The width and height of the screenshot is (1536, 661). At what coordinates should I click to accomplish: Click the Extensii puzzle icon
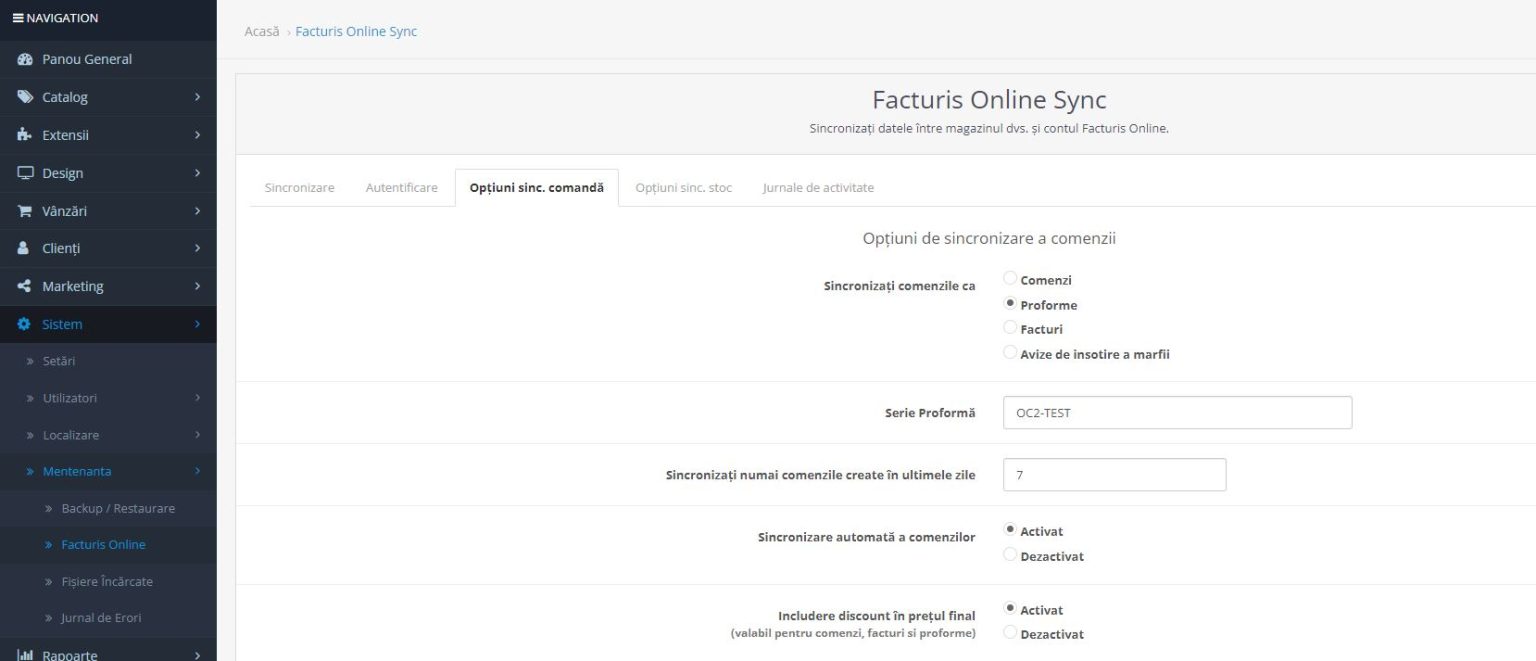[x=25, y=135]
